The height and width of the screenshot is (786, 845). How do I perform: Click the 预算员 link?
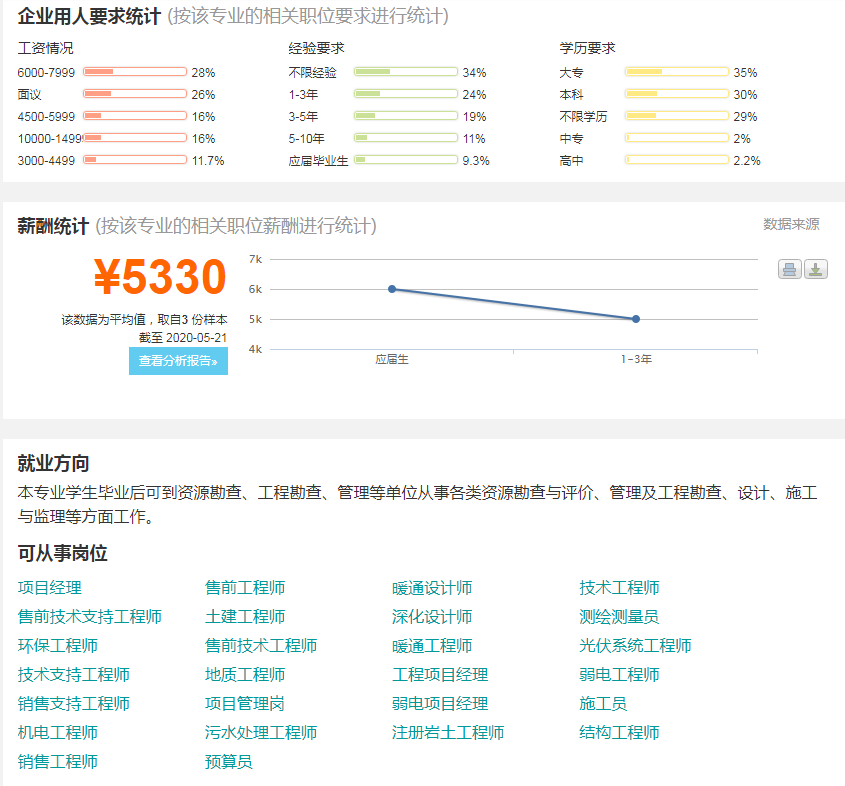tap(228, 762)
